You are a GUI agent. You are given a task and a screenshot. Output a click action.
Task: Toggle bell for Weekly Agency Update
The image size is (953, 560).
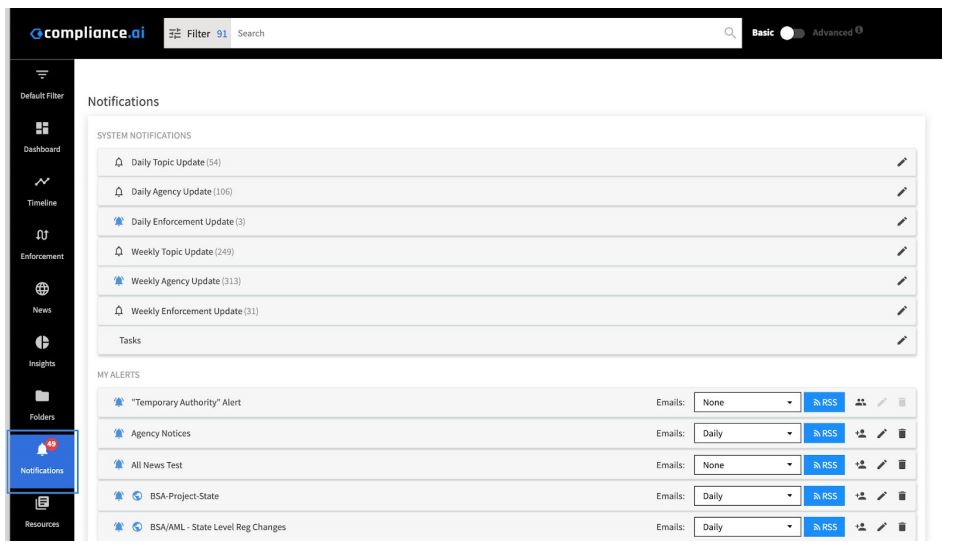(x=119, y=281)
